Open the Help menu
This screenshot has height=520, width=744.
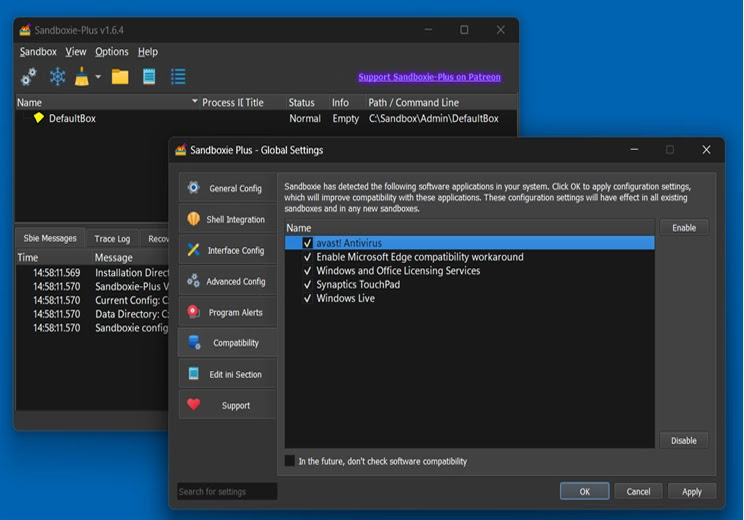click(148, 52)
